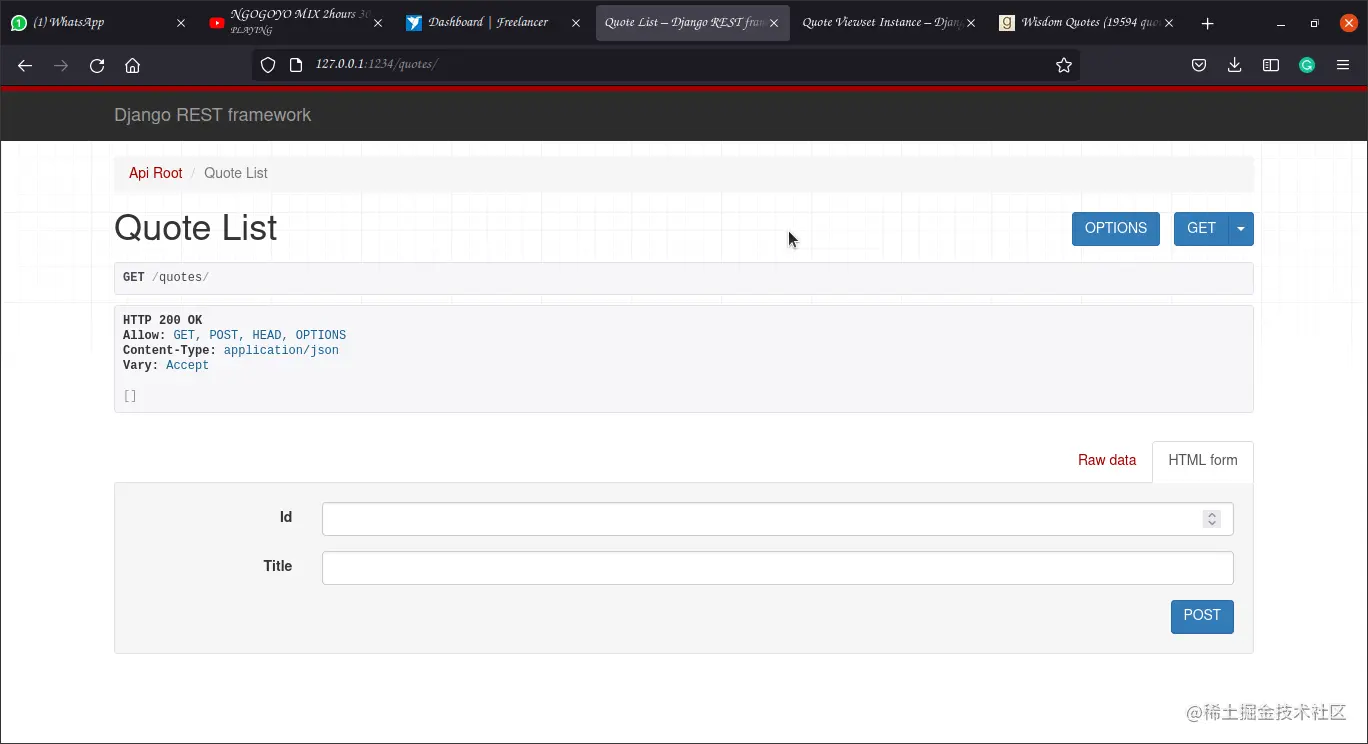
Task: Click the Quote List page heading
Action: click(x=196, y=228)
